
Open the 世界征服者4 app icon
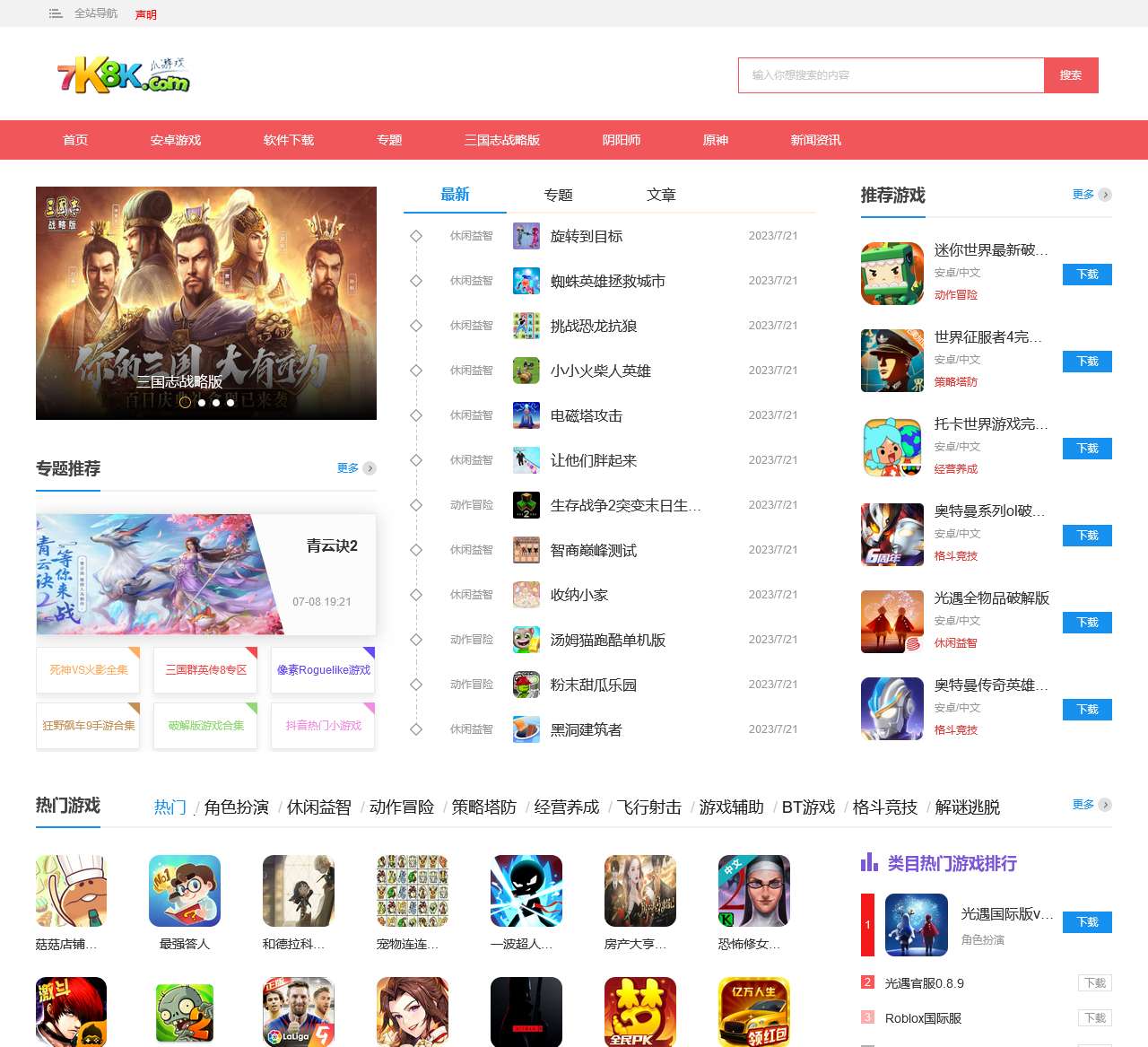click(x=892, y=361)
